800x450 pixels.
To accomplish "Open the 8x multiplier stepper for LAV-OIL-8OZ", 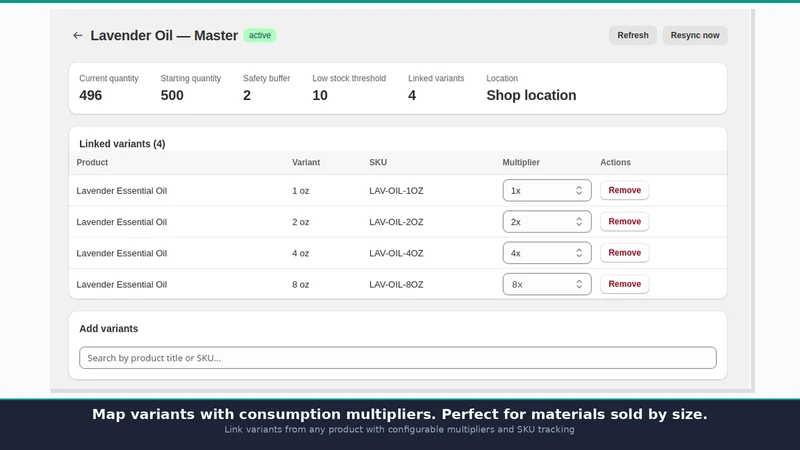I will click(547, 284).
